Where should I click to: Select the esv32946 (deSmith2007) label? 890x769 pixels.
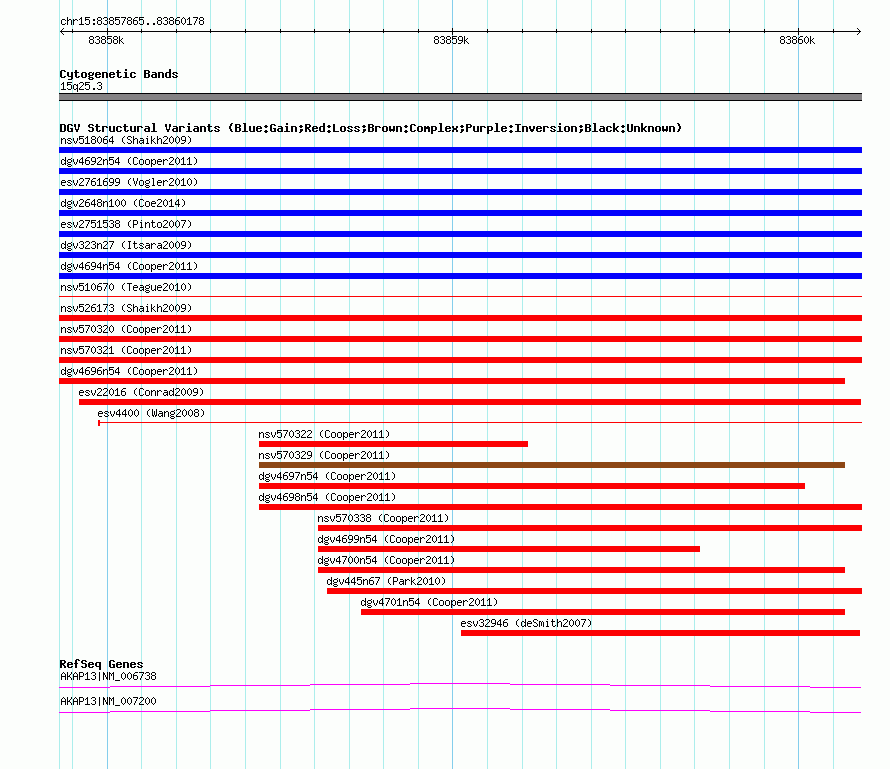click(526, 623)
